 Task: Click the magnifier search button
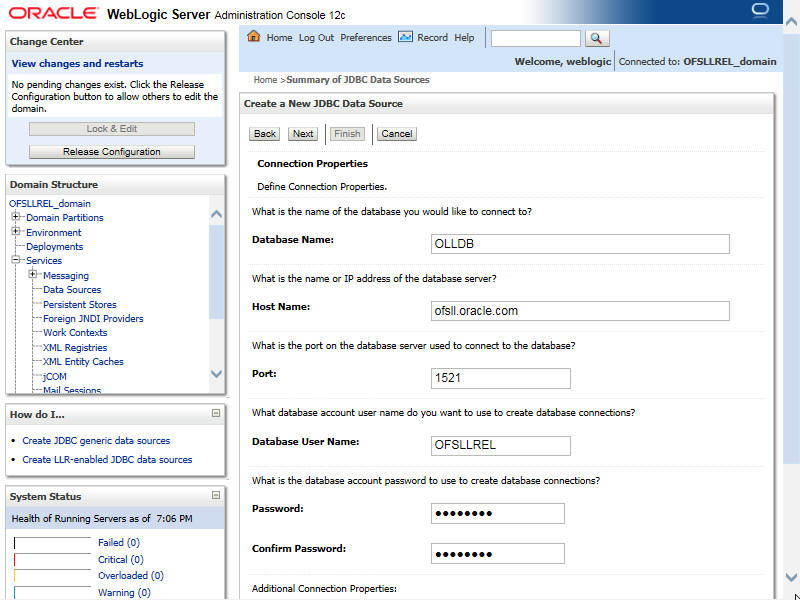coord(596,38)
